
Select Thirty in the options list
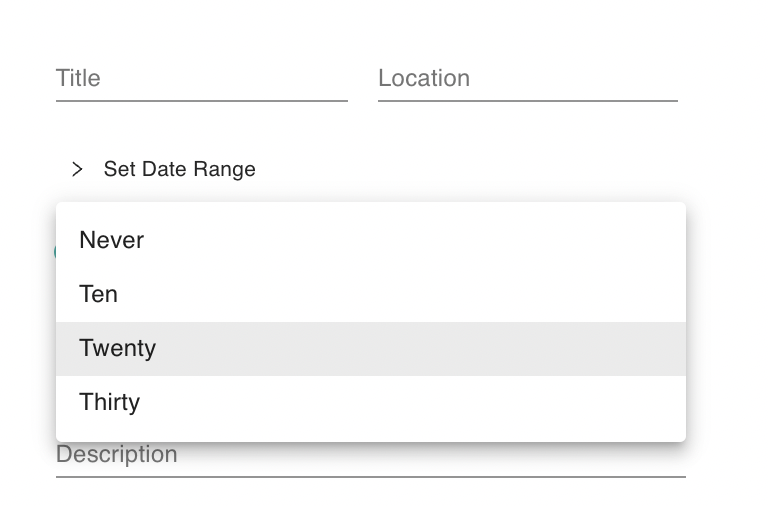[109, 402]
